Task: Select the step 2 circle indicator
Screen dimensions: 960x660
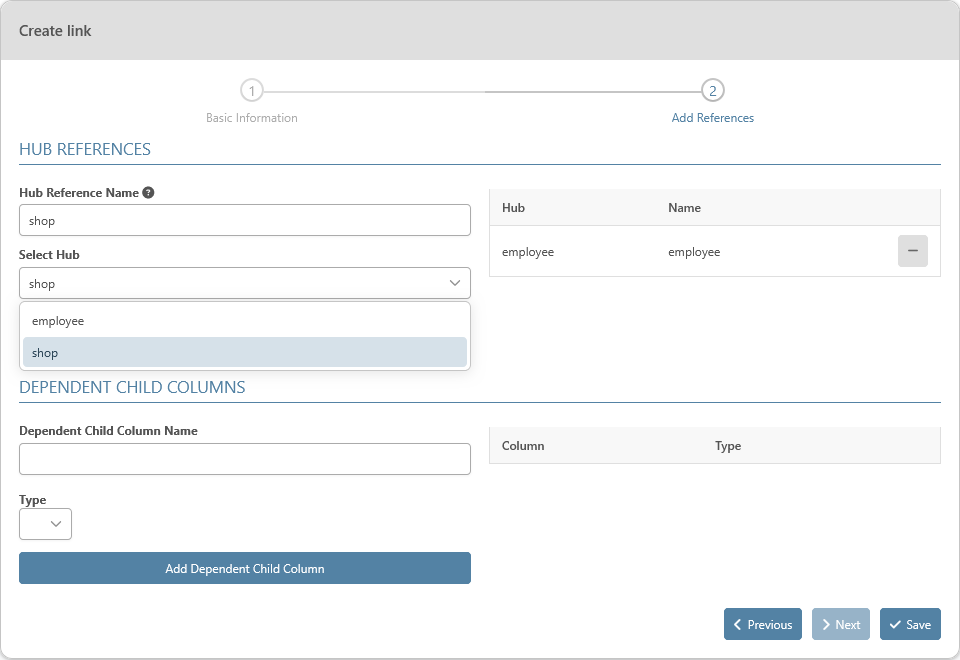Action: 712,91
